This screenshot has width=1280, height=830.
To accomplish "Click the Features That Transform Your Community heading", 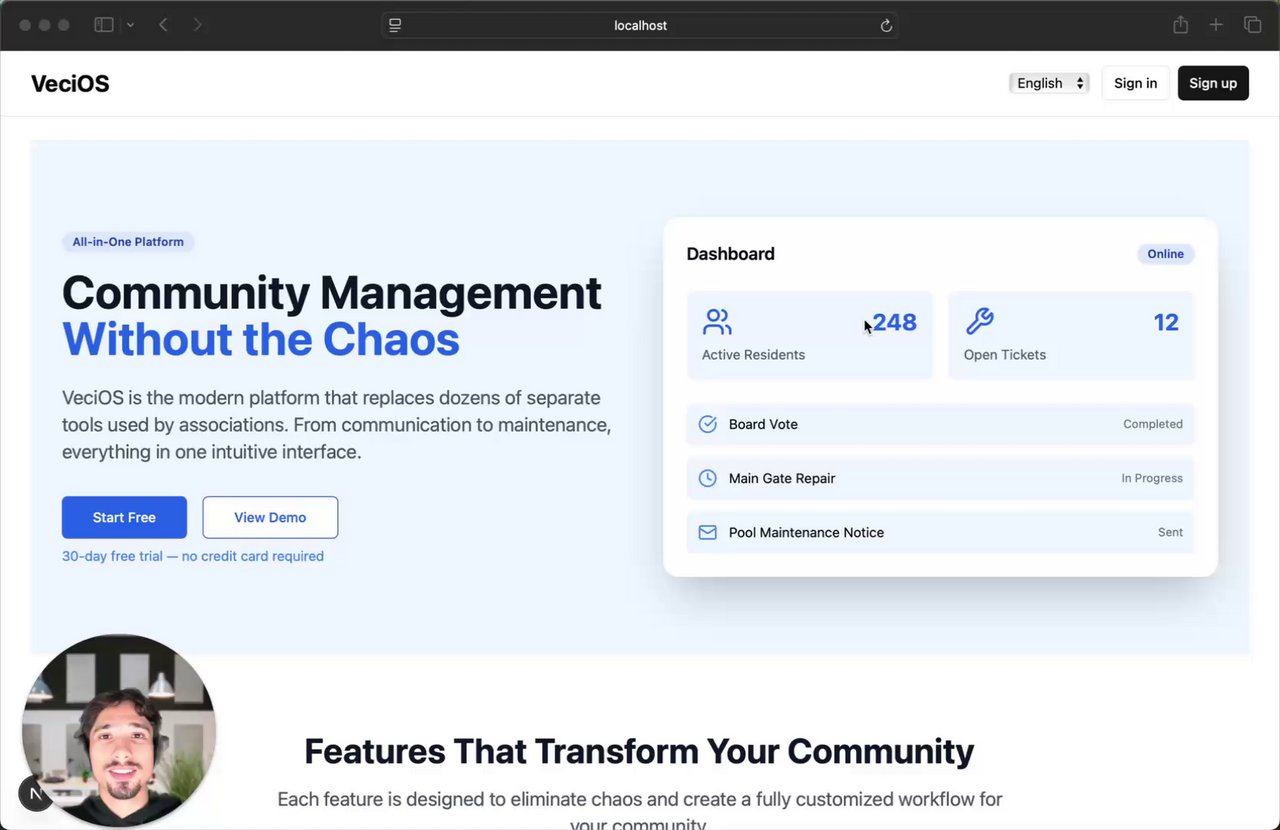I will click(639, 751).
